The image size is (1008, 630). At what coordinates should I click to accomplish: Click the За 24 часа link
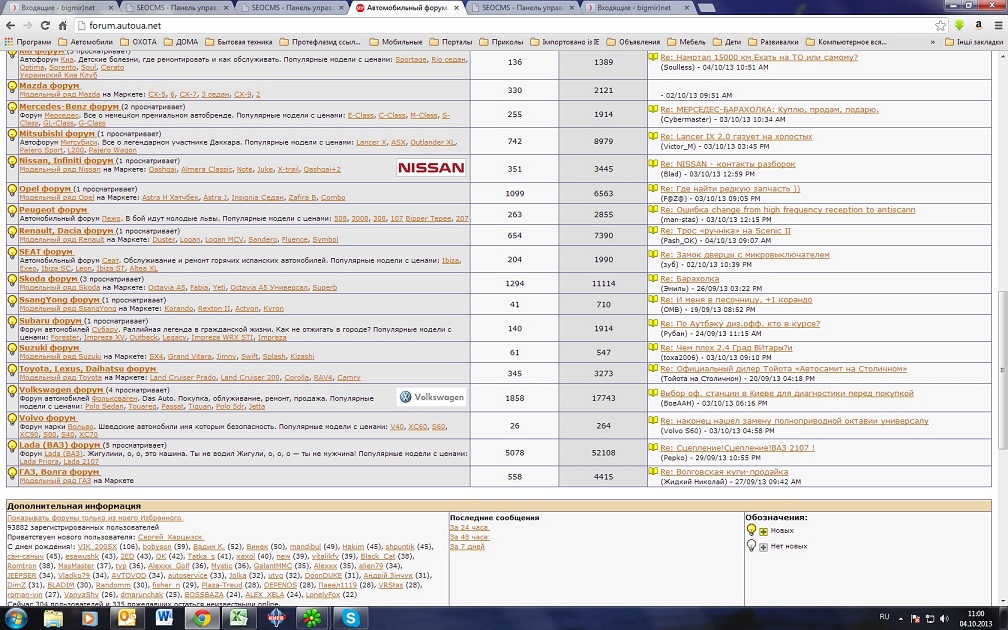click(x=468, y=527)
